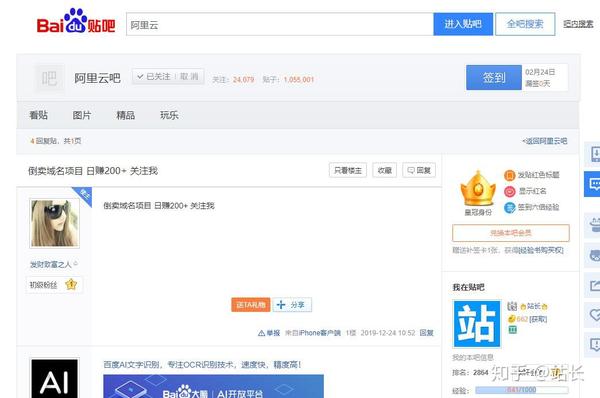Focus the search box containing 阿里云
600x398 pixels.
coord(280,24)
